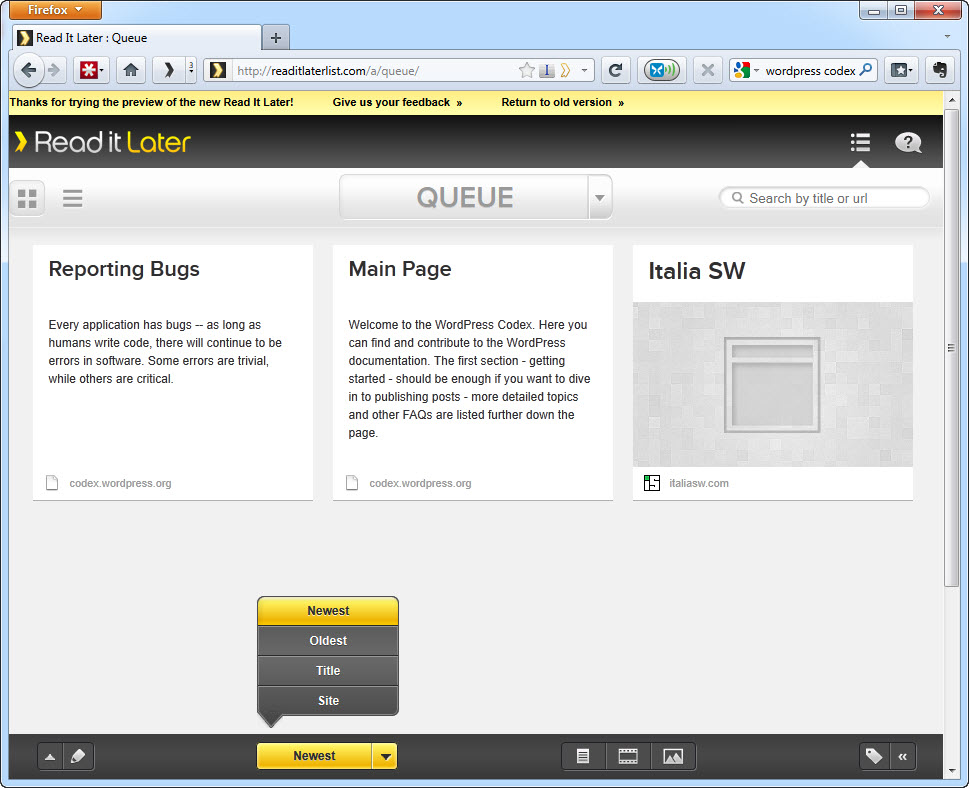Select Oldest in sort popup menu
The image size is (969, 788).
pyautogui.click(x=328, y=641)
